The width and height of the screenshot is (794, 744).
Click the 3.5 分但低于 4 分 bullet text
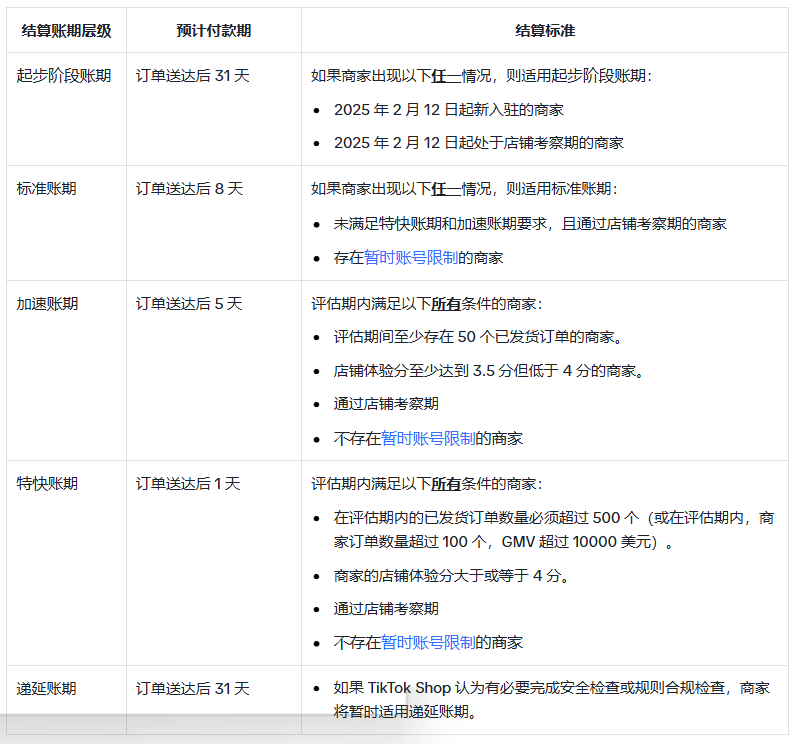coord(489,371)
